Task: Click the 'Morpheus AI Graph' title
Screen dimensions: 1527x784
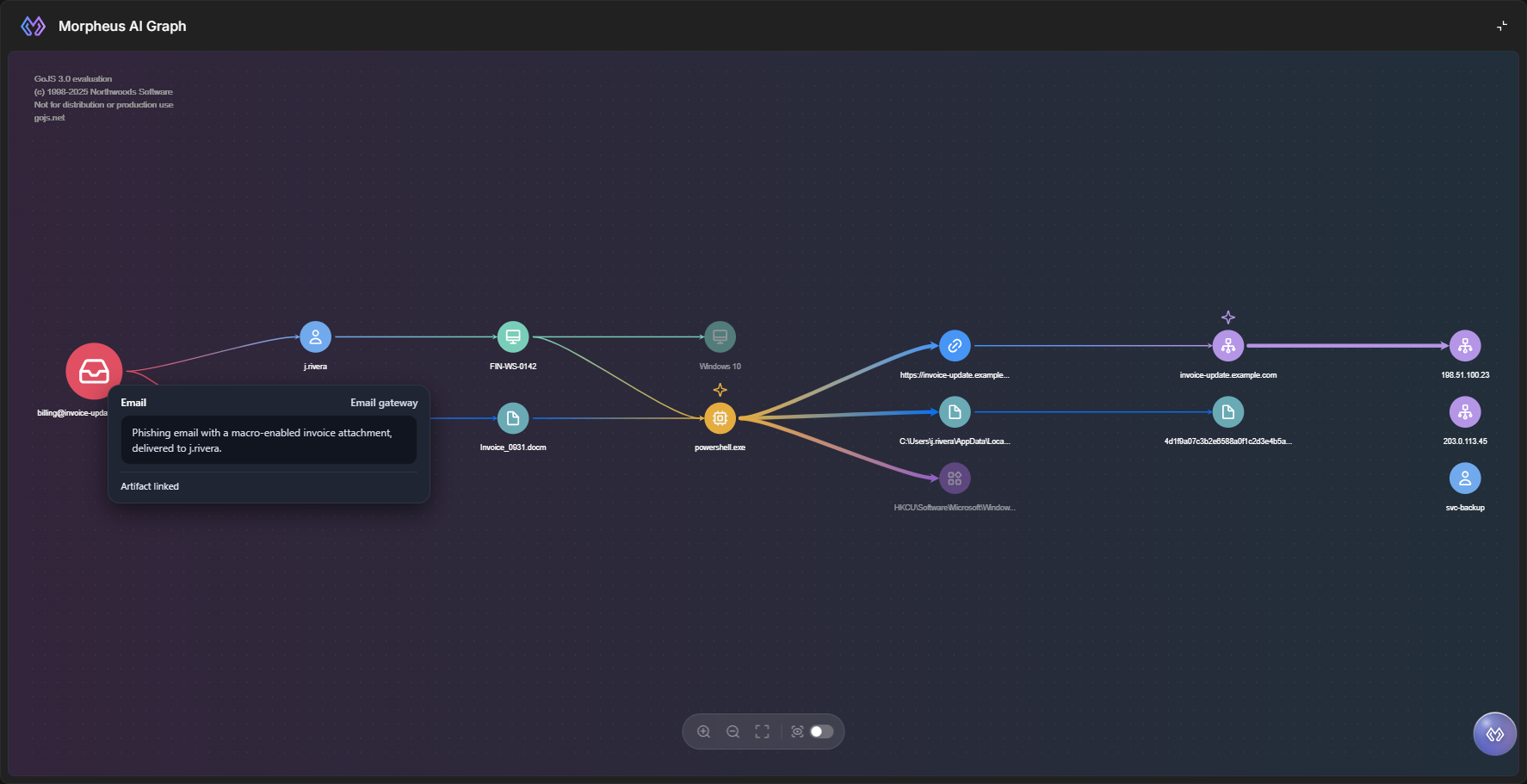Action: coord(122,26)
